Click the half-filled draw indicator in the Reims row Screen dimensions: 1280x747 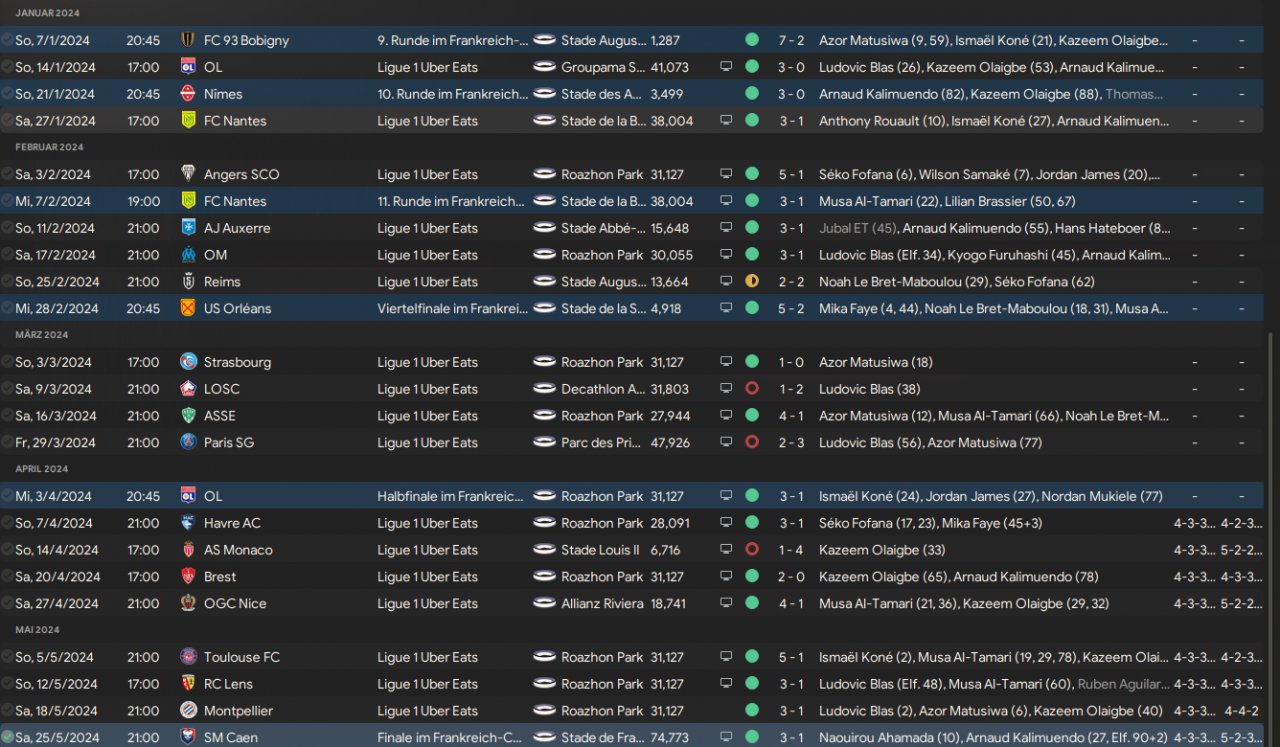tap(752, 282)
